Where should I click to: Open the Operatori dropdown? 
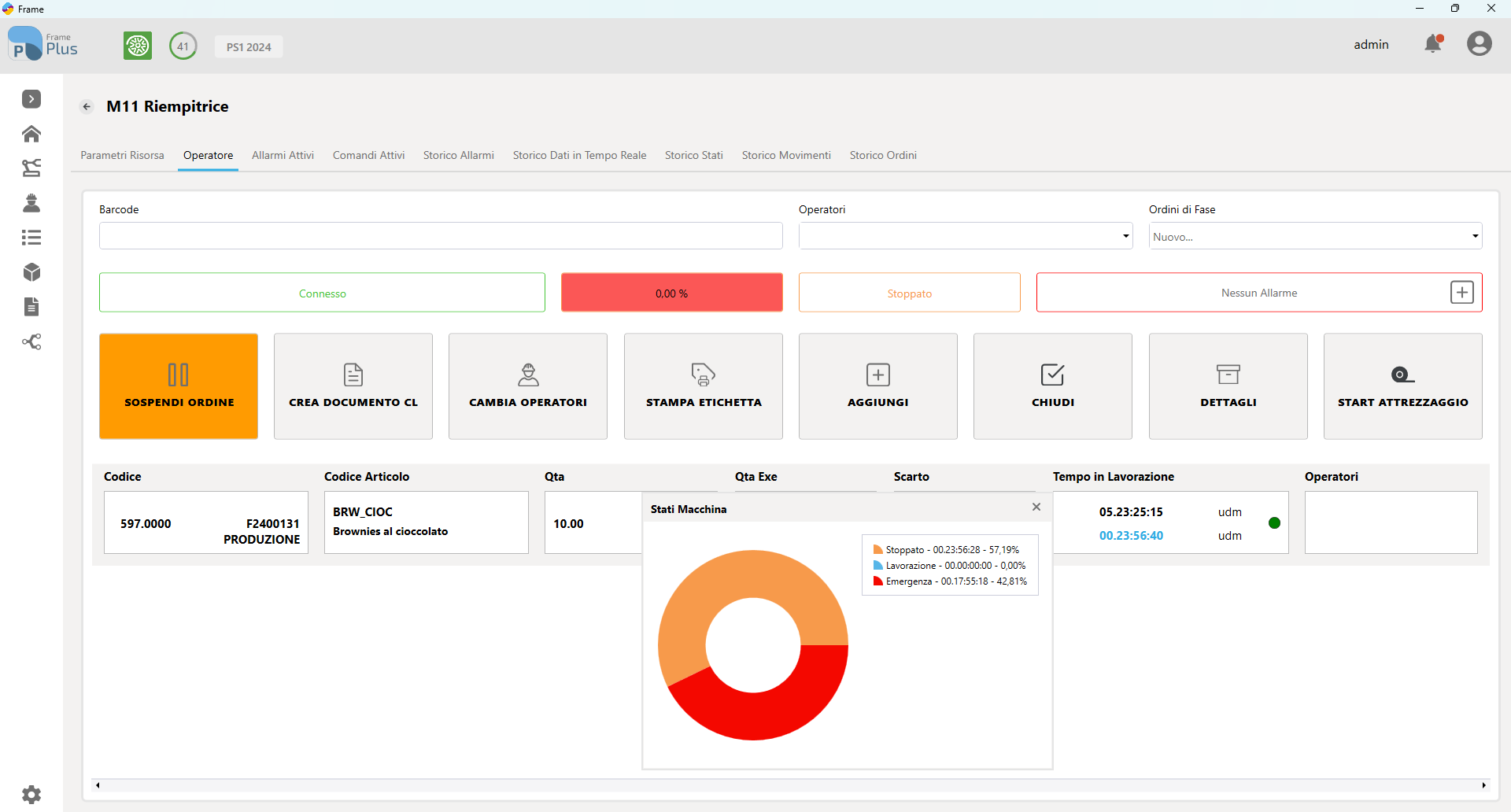pos(966,236)
